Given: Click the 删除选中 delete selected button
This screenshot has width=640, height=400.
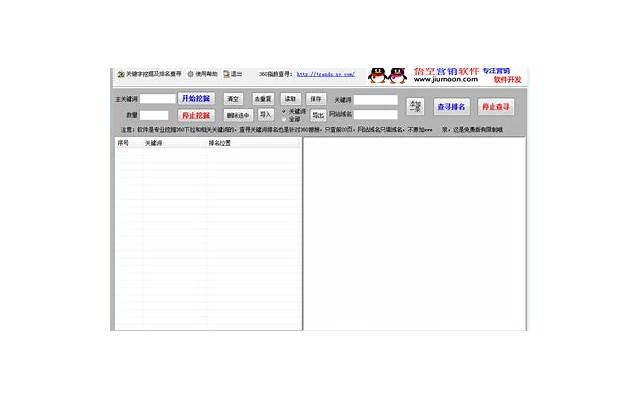Looking at the screenshot, I should (238, 116).
